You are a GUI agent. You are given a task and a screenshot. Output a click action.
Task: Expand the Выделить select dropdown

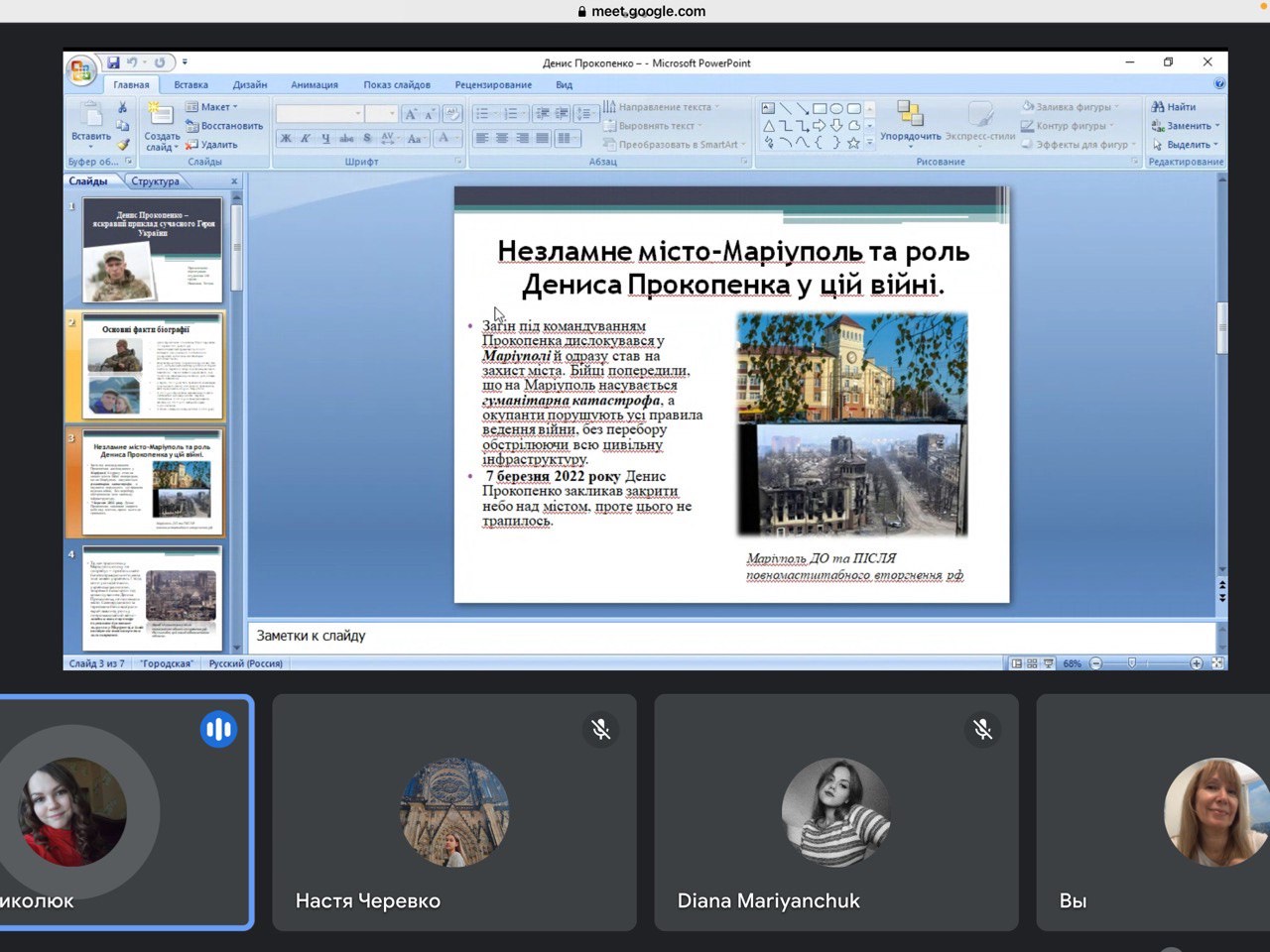click(1187, 145)
